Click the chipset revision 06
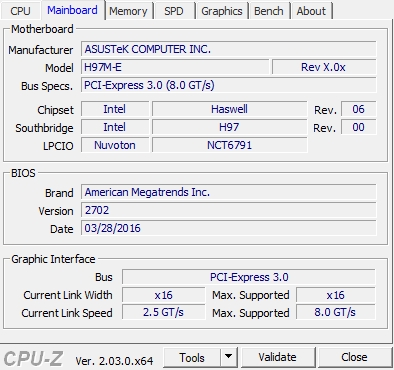 359,109
